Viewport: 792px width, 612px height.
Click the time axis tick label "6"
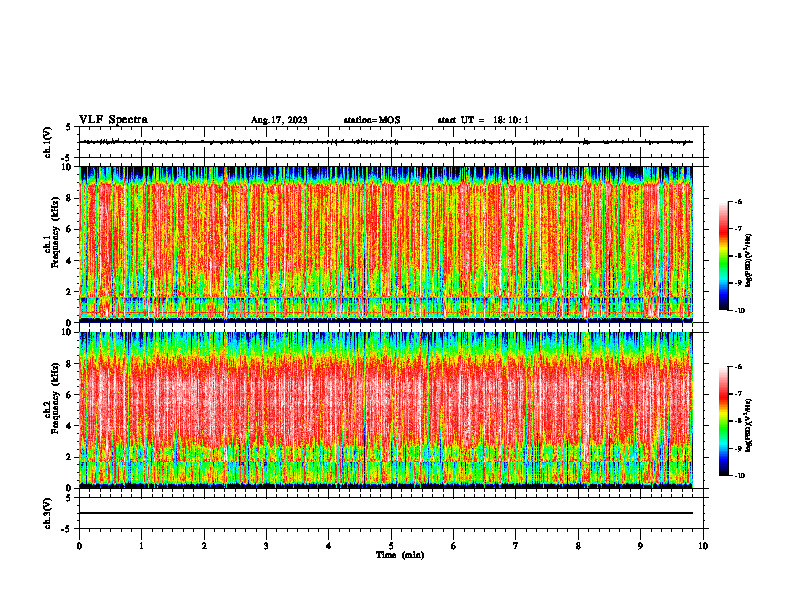pos(454,546)
